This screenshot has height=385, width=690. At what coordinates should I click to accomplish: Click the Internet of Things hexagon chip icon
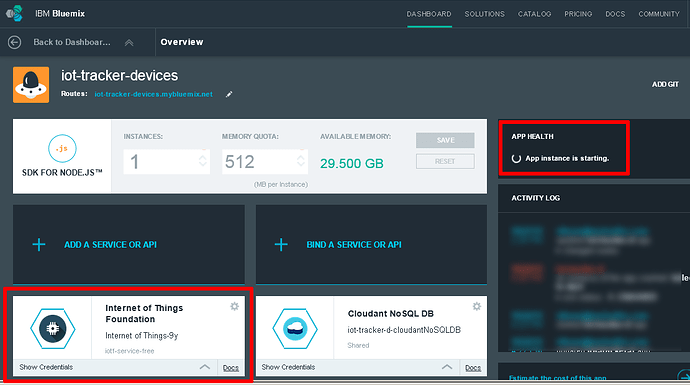pos(53,329)
